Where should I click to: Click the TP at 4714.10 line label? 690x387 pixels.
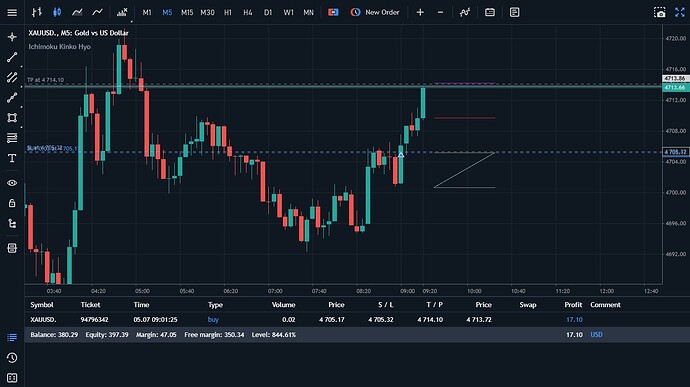coord(45,80)
